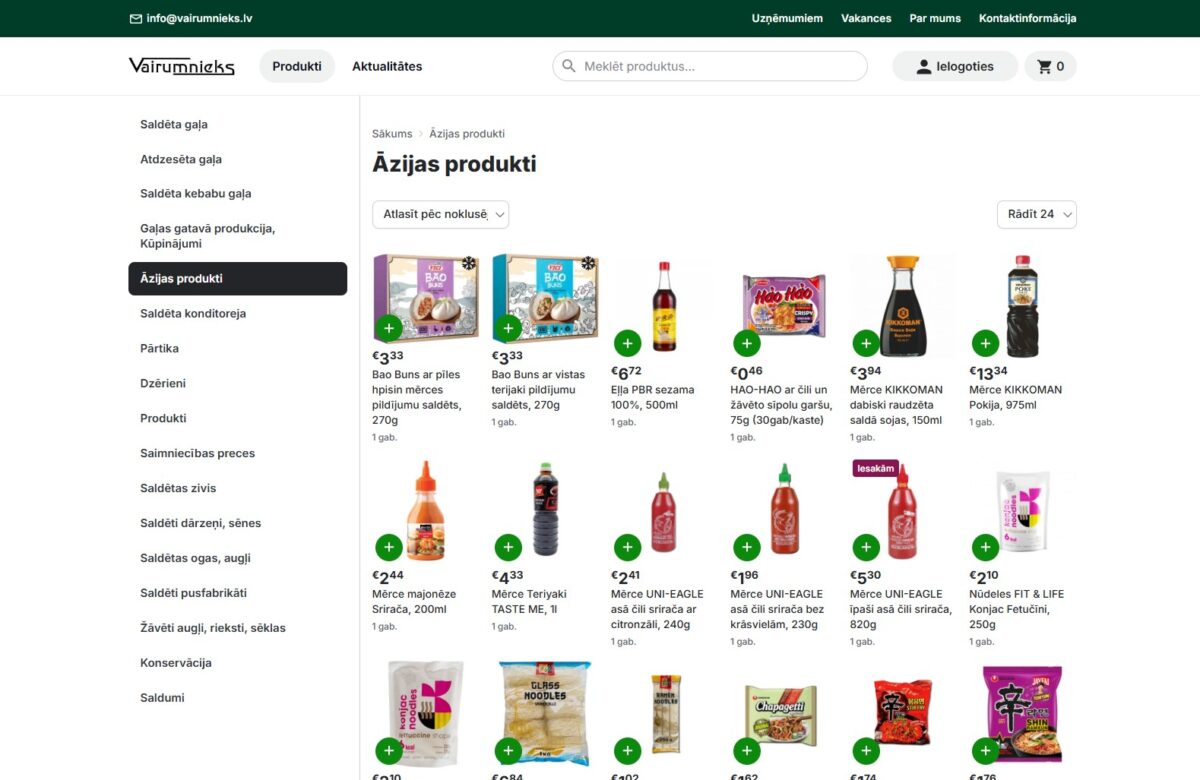Select the Saldēta gaļa category

click(x=174, y=124)
